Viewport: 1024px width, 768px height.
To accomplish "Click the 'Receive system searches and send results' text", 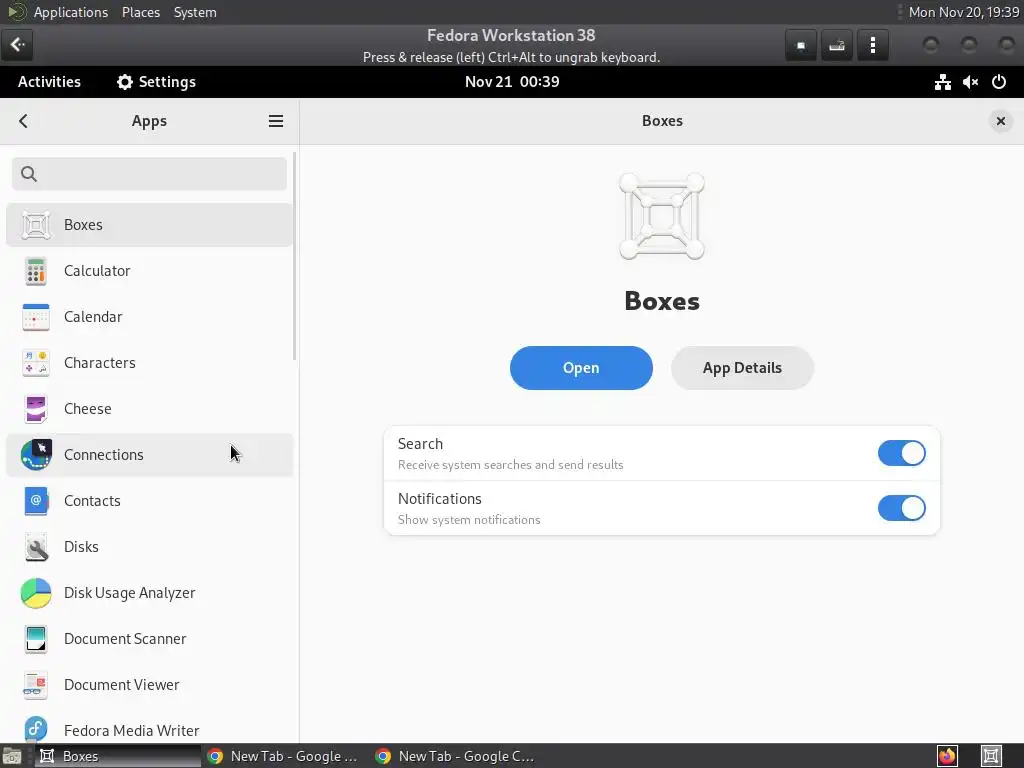I will (x=510, y=465).
